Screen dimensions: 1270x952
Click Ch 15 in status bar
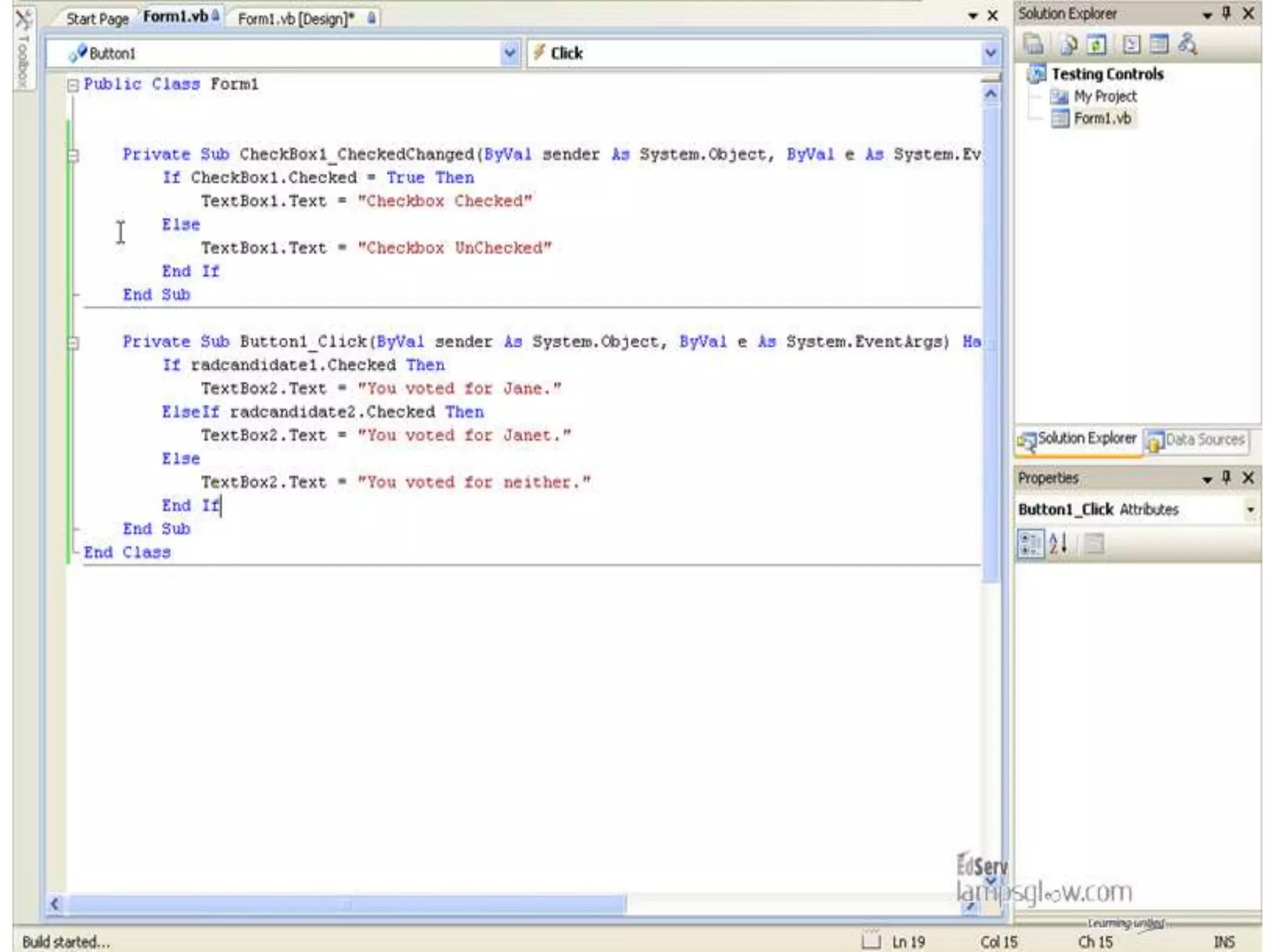(x=1095, y=942)
